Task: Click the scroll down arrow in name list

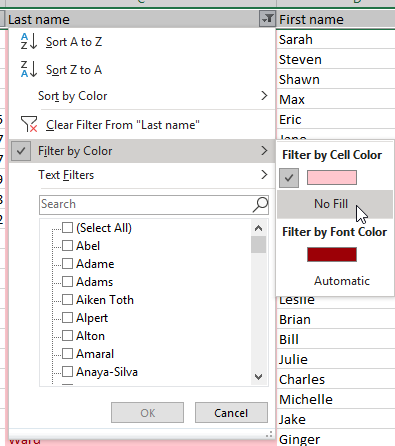Action: pos(258,377)
